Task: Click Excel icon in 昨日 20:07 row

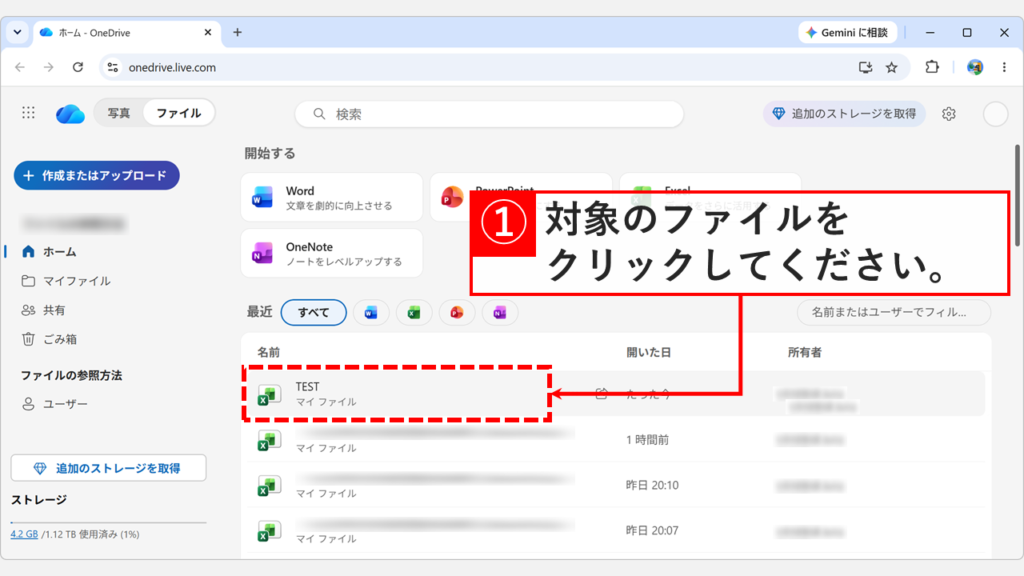Action: click(268, 531)
